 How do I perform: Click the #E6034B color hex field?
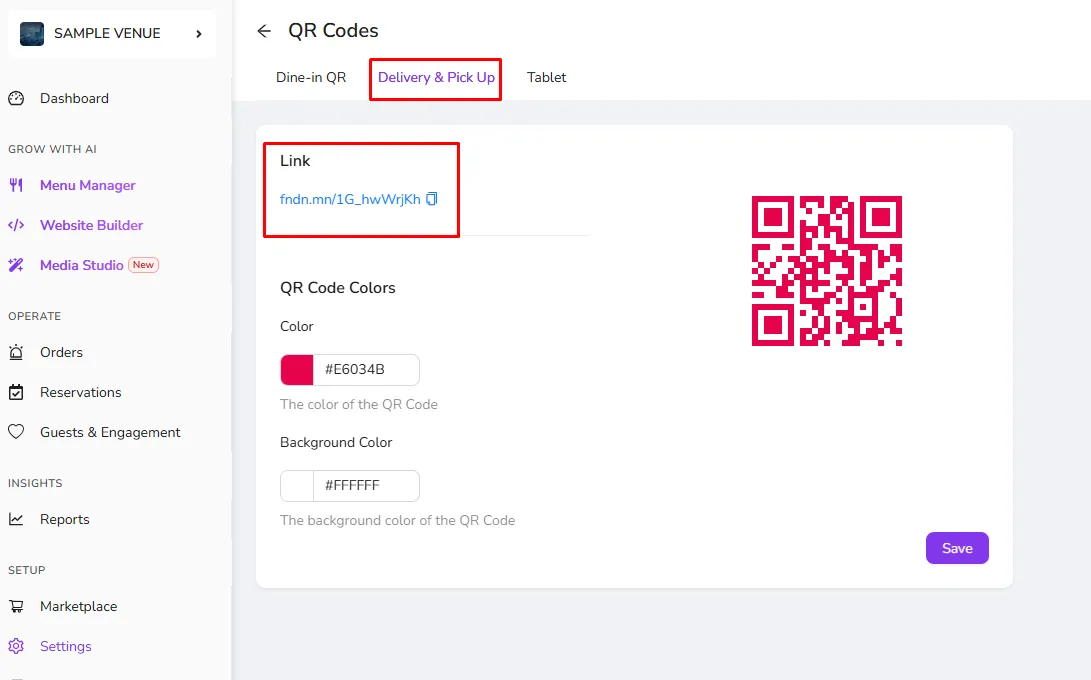click(x=366, y=370)
